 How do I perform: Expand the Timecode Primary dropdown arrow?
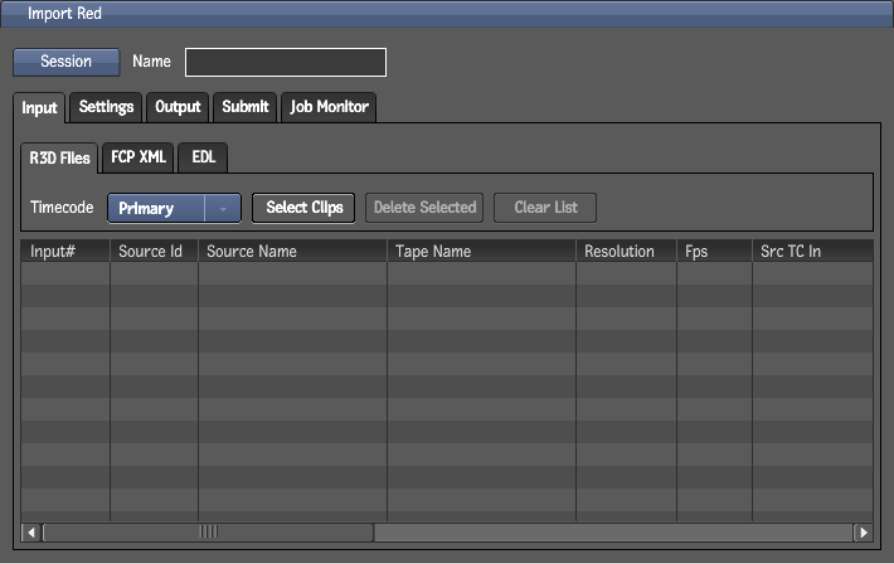pyautogui.click(x=223, y=208)
